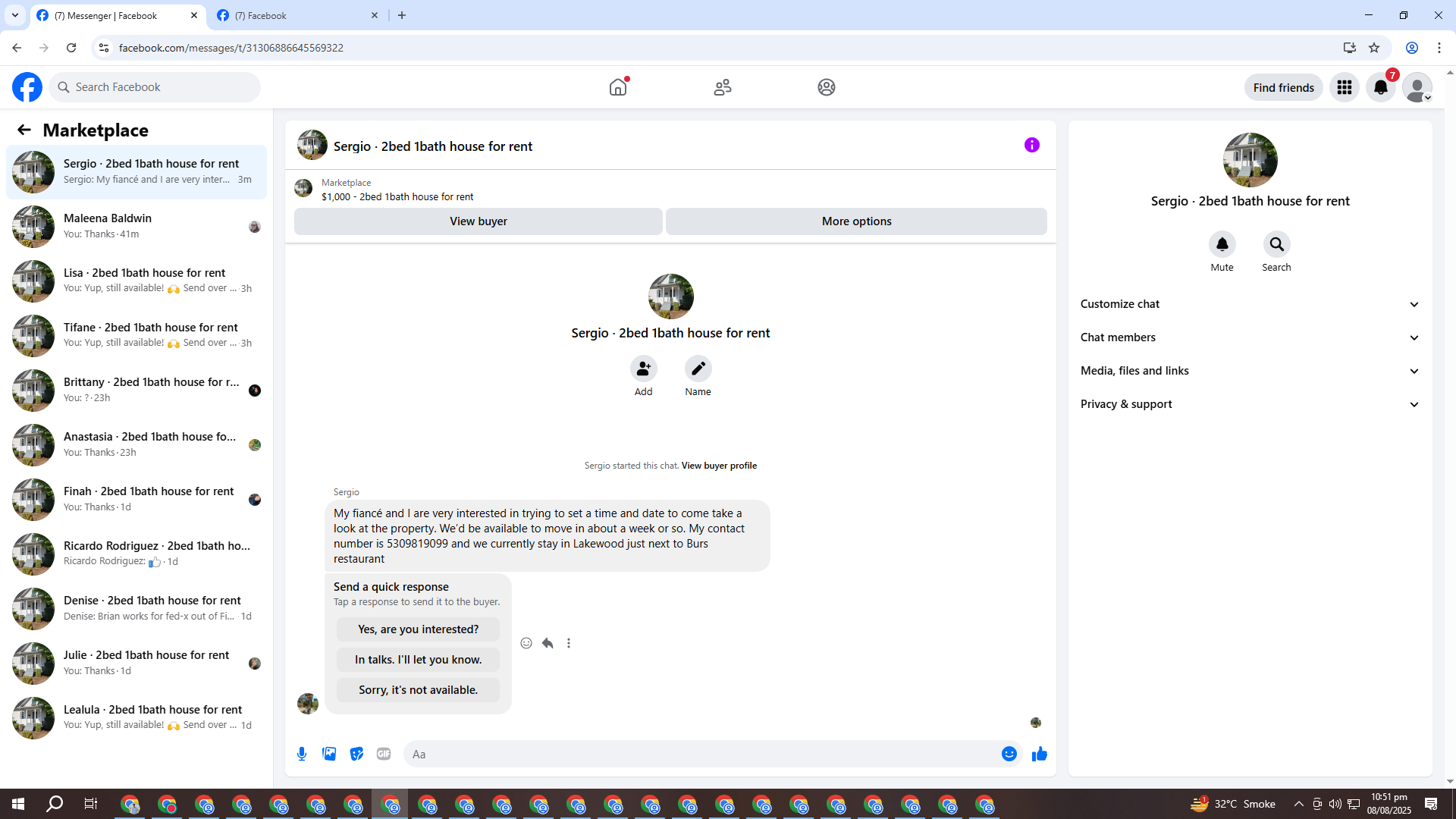Send a thumbs-up like

point(1039,754)
